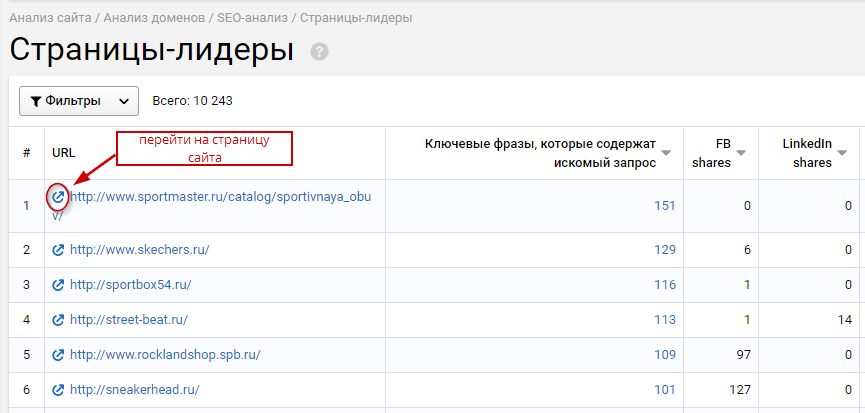Click FB shares value 127

point(739,390)
